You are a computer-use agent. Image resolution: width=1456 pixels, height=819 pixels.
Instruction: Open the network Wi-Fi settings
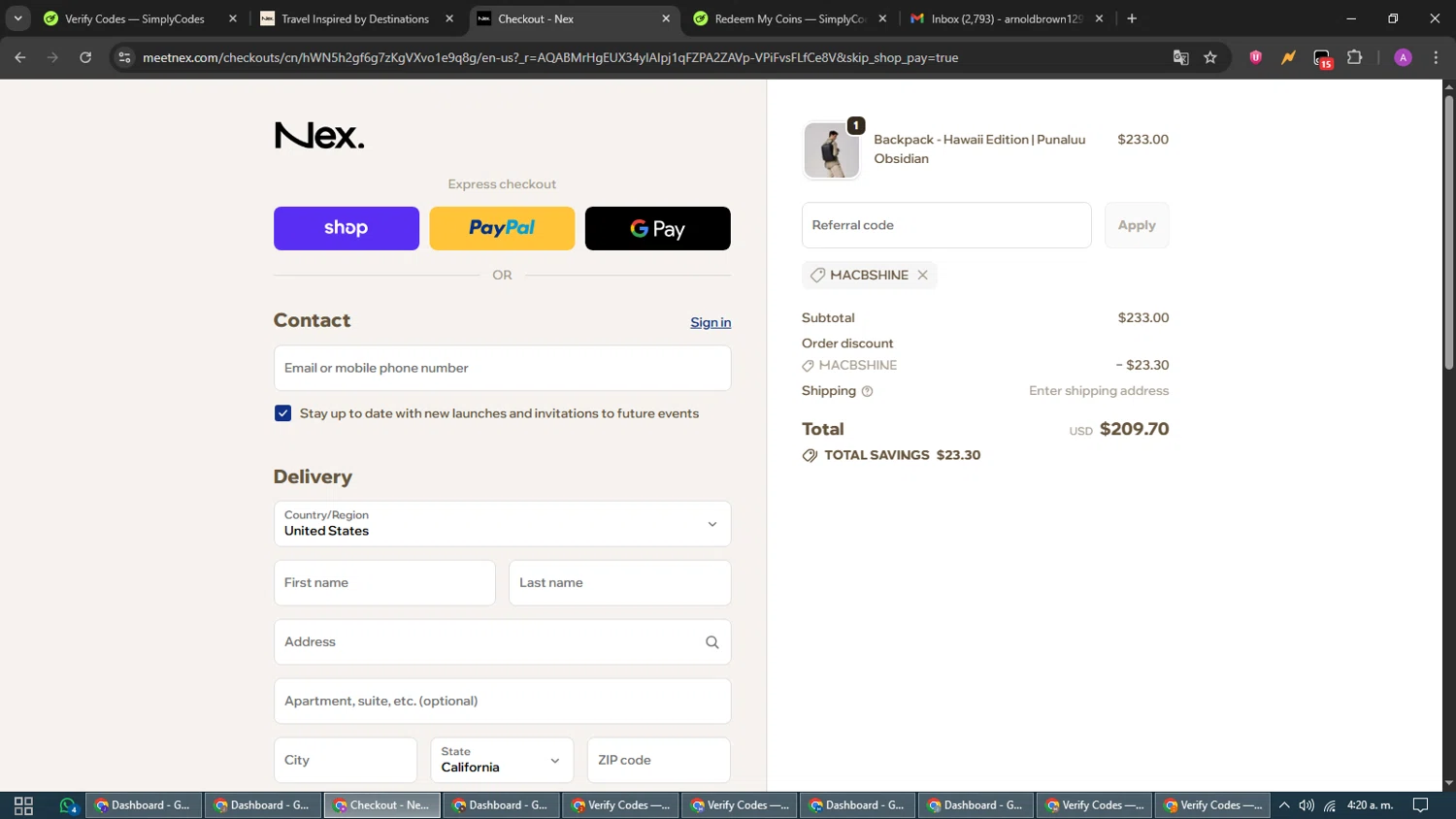[1330, 805]
